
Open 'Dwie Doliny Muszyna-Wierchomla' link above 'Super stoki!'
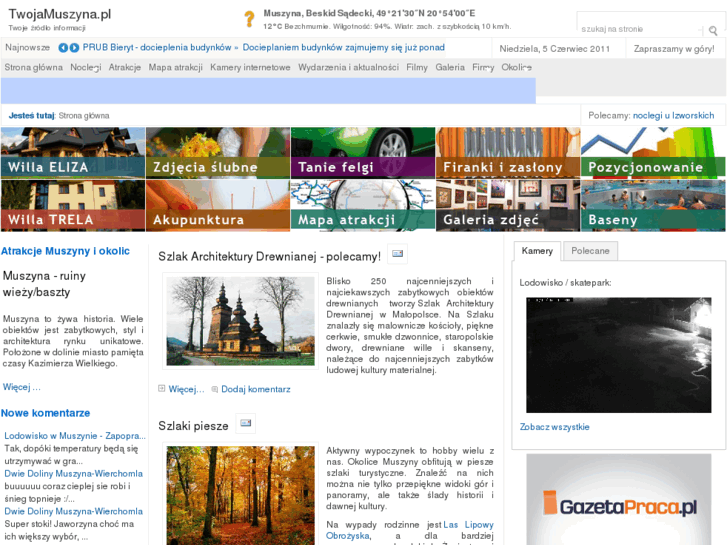coord(73,511)
